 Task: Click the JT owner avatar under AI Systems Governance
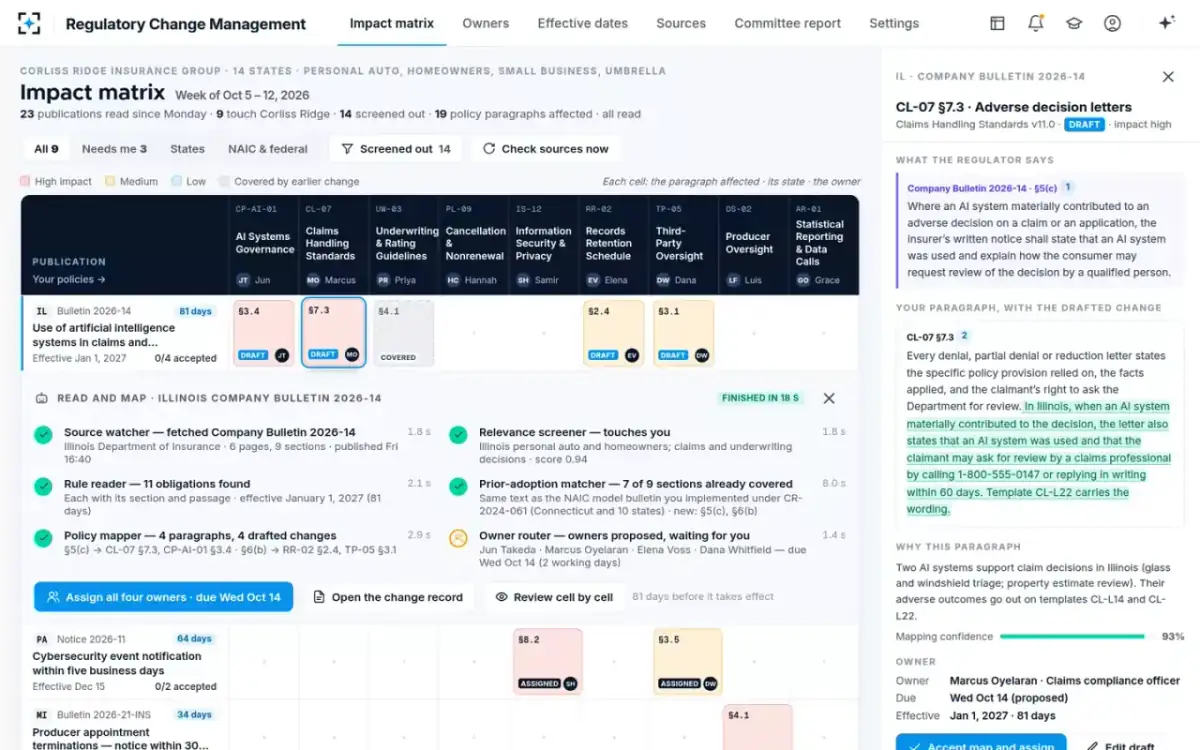243,280
